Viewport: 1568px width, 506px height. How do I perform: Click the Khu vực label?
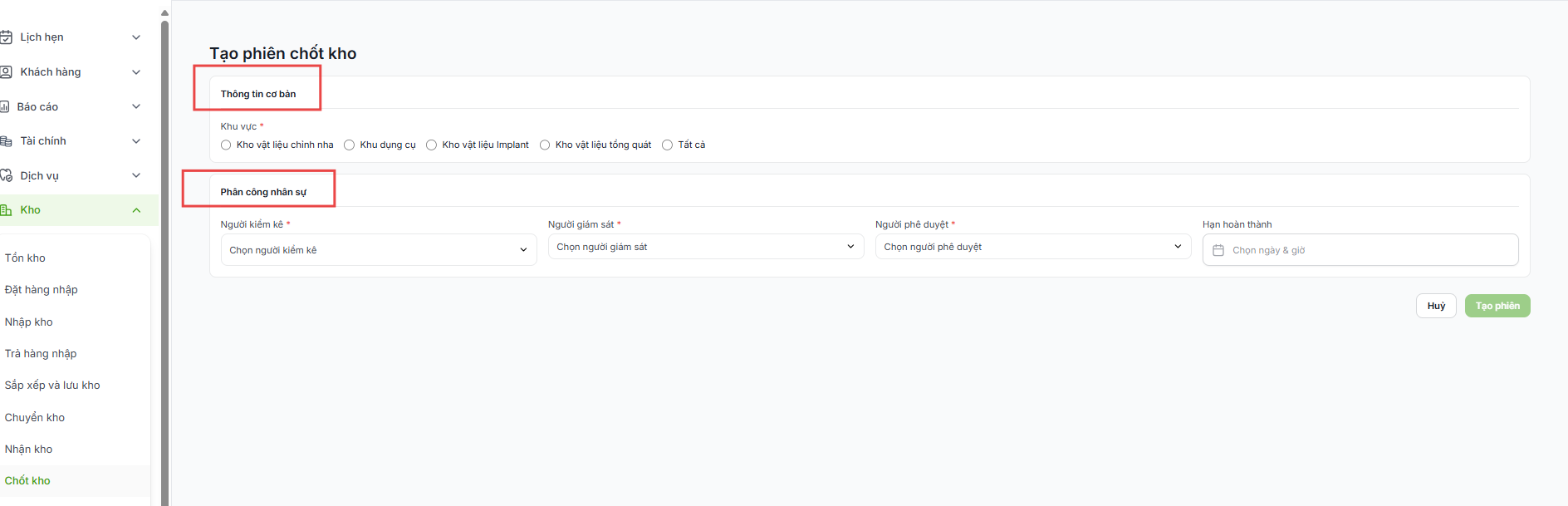pyautogui.click(x=238, y=126)
